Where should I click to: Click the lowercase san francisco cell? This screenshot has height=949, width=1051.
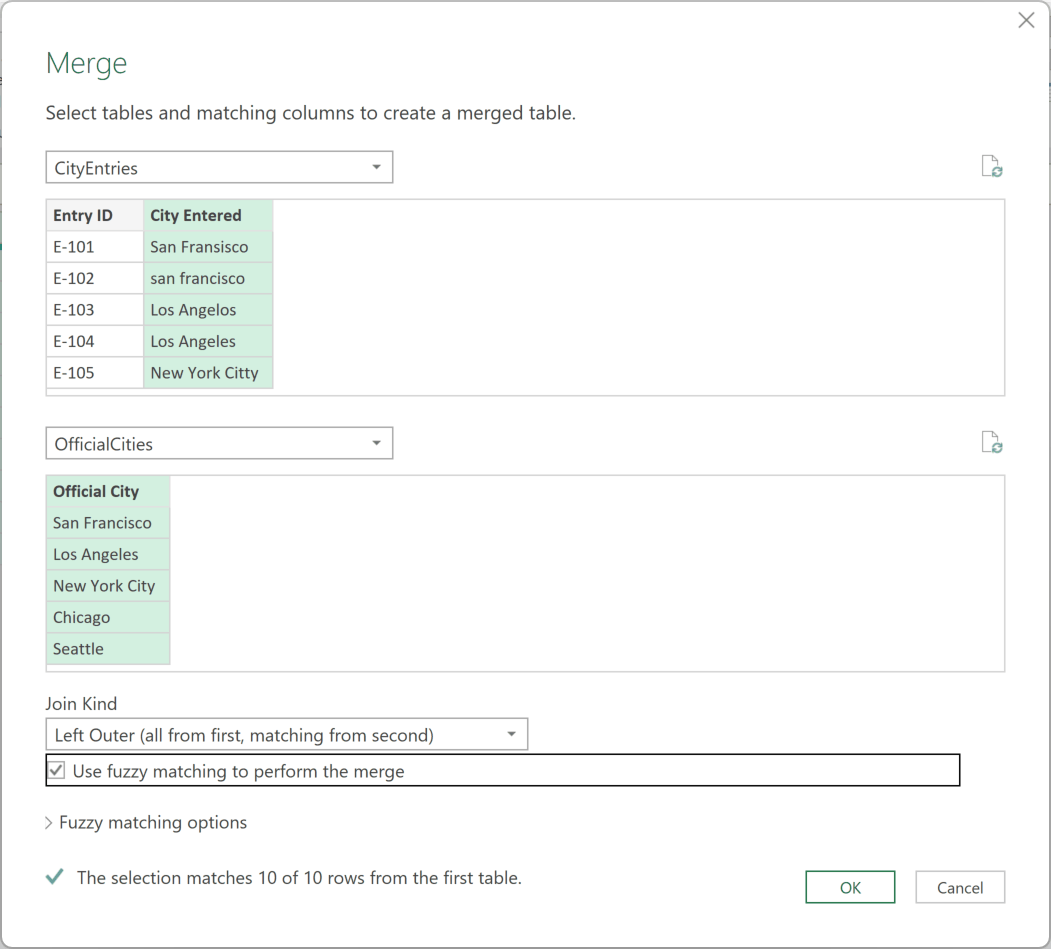208,278
